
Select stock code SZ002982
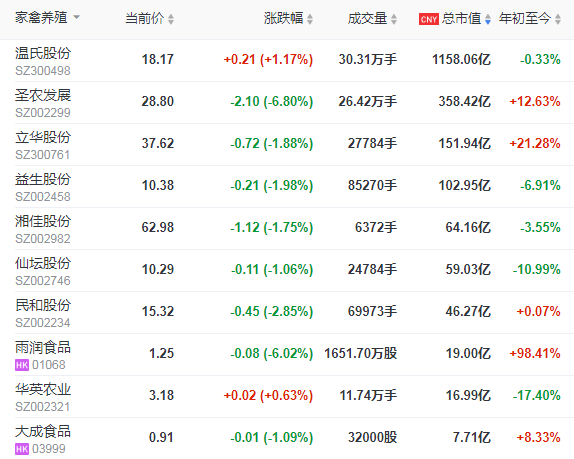(x=42, y=239)
